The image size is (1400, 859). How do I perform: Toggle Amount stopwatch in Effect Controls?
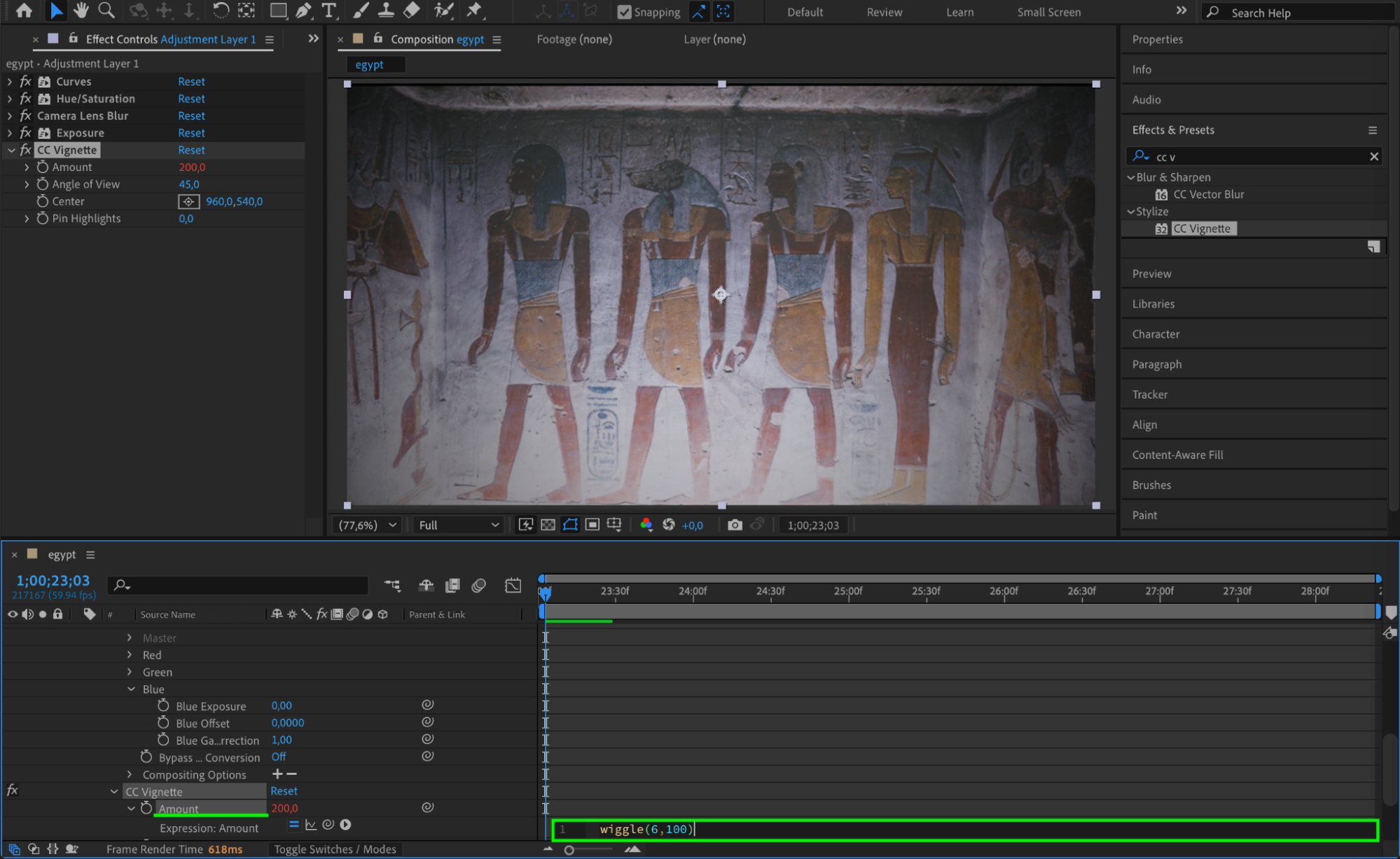pyautogui.click(x=43, y=167)
